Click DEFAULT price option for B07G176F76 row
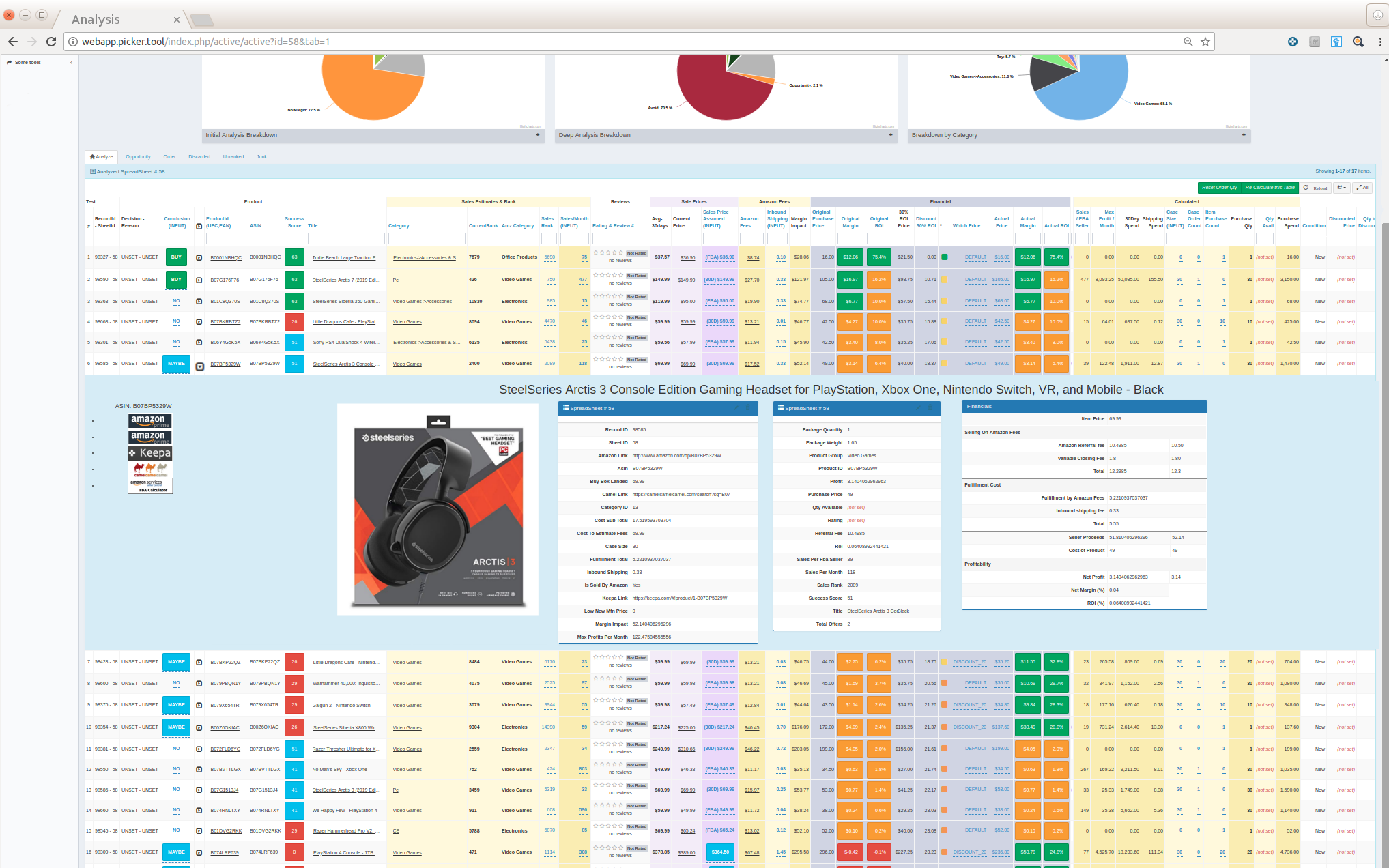 tap(975, 280)
